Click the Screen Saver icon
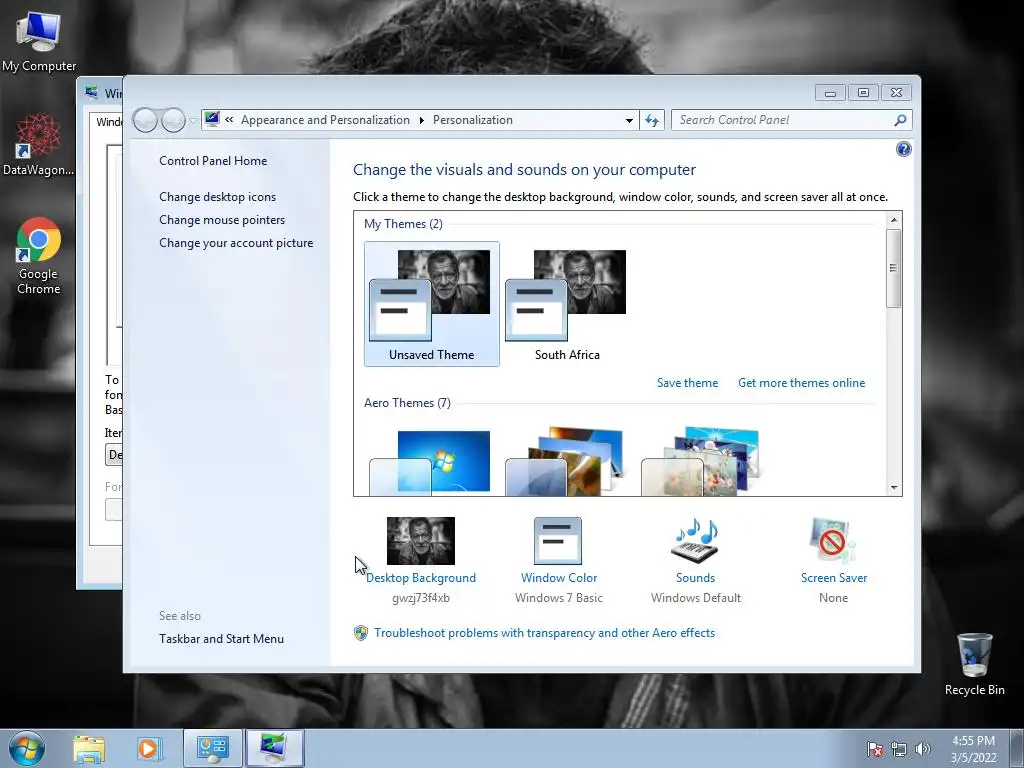 click(833, 541)
